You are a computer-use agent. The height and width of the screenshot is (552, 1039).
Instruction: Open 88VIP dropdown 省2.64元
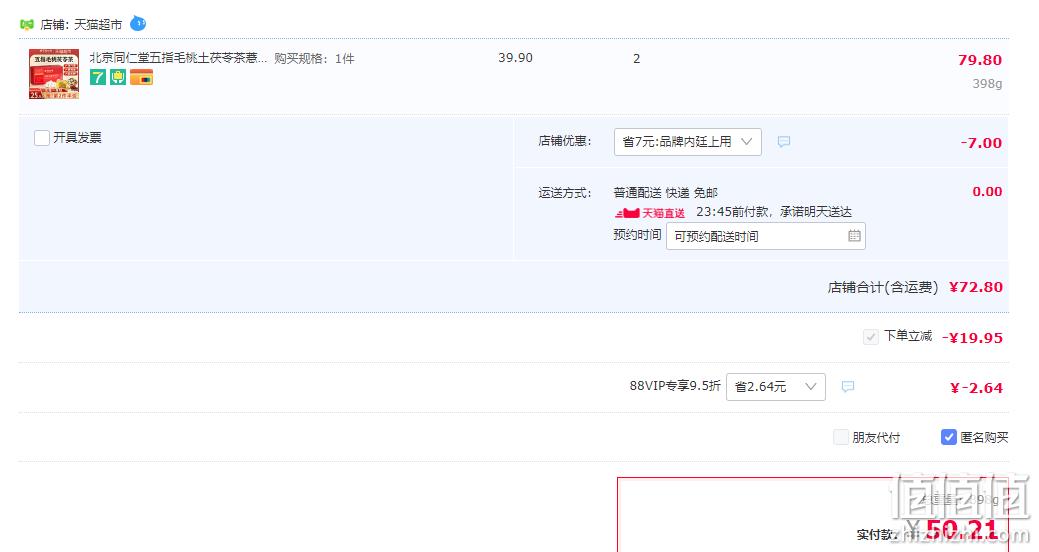(x=776, y=387)
